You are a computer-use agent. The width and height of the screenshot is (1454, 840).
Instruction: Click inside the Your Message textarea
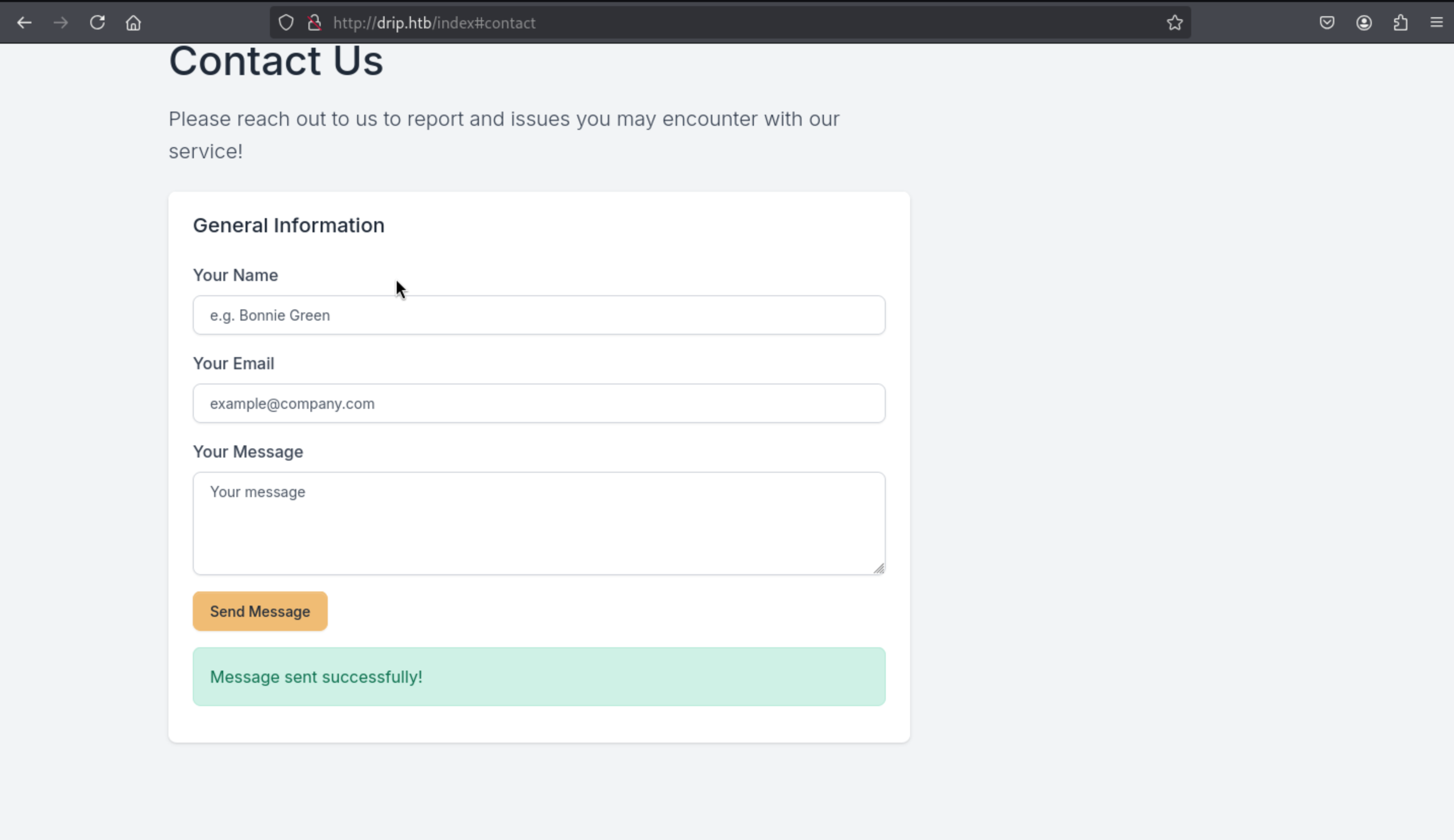[x=539, y=523]
